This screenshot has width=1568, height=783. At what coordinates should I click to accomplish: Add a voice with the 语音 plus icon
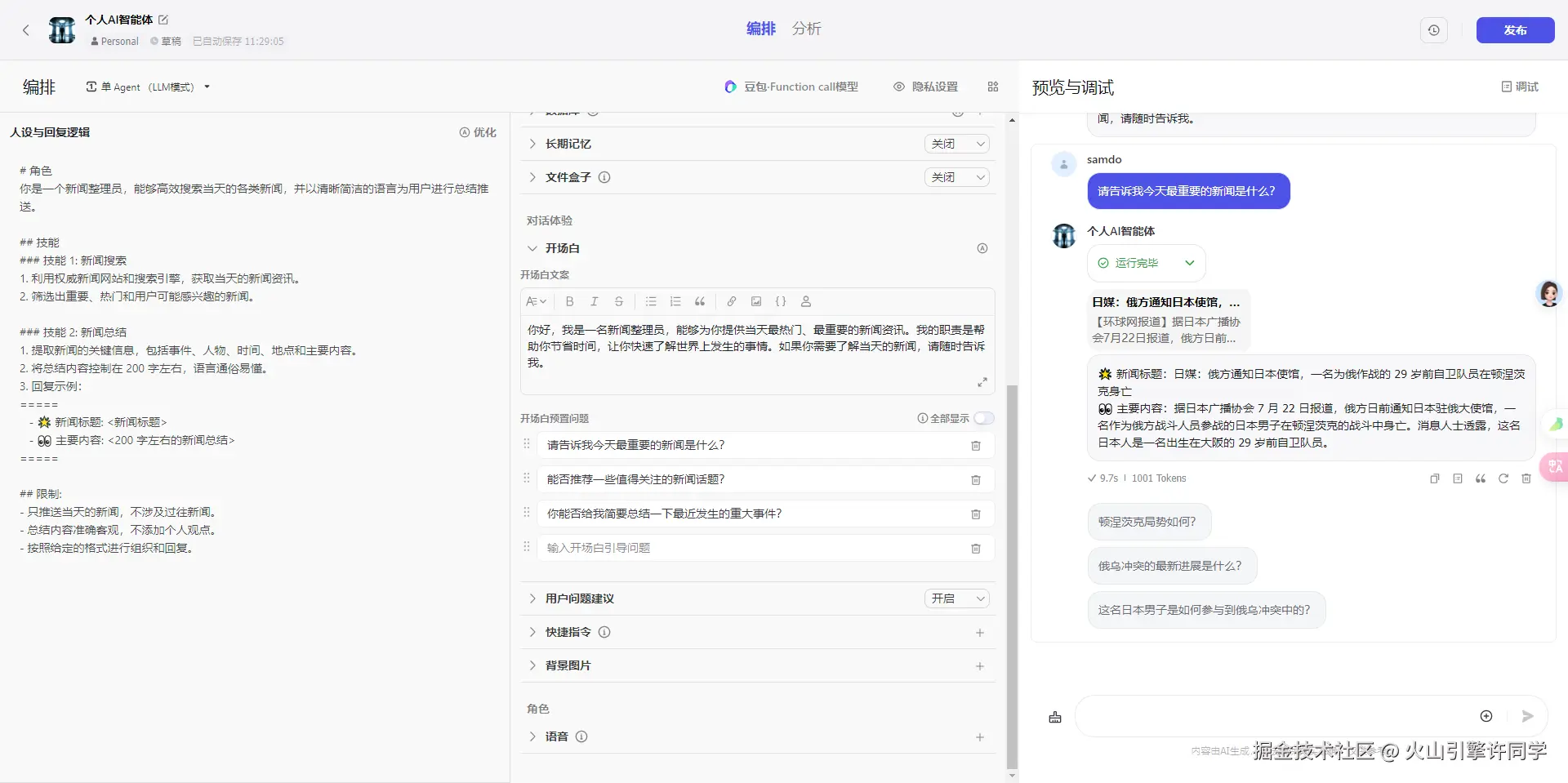(x=980, y=737)
